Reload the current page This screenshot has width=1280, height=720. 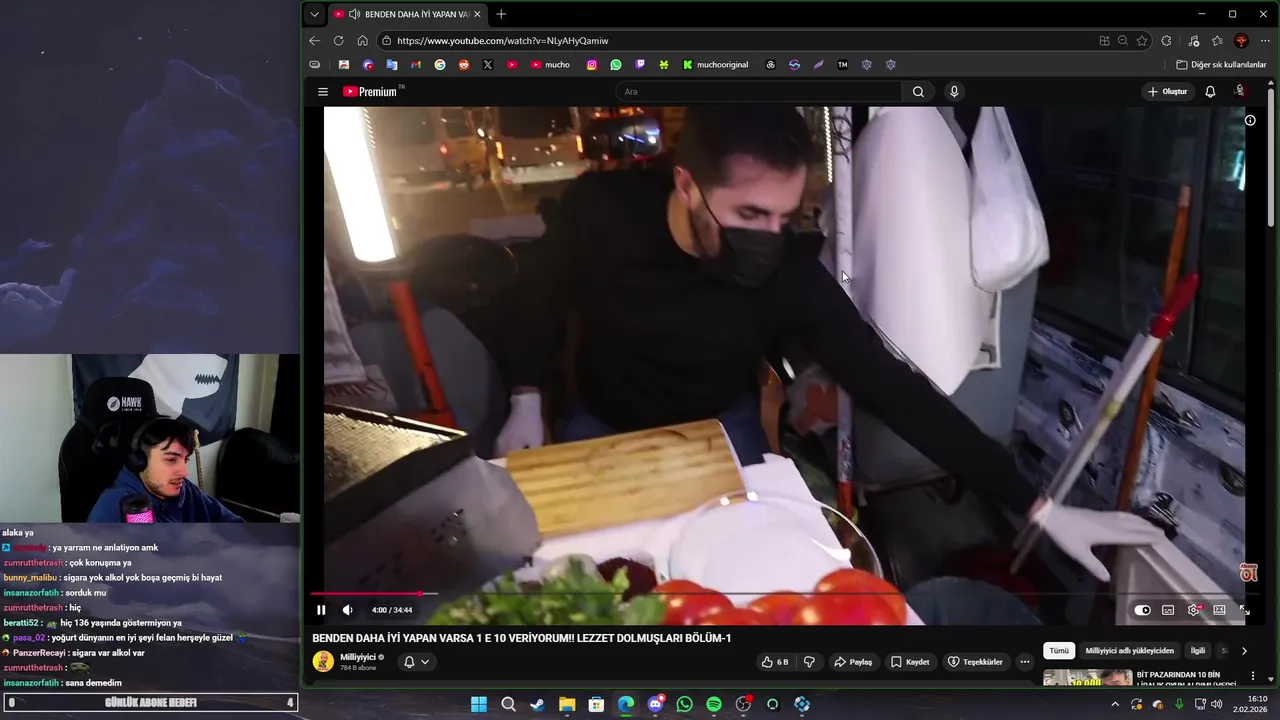click(338, 41)
